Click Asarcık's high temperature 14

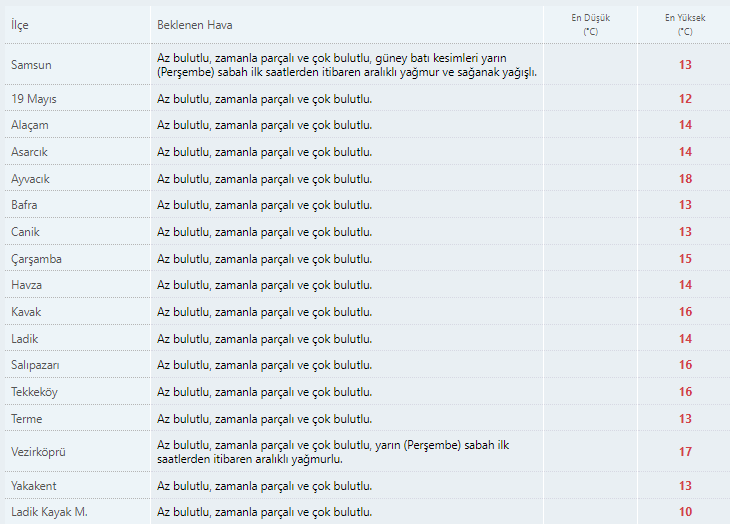(685, 152)
